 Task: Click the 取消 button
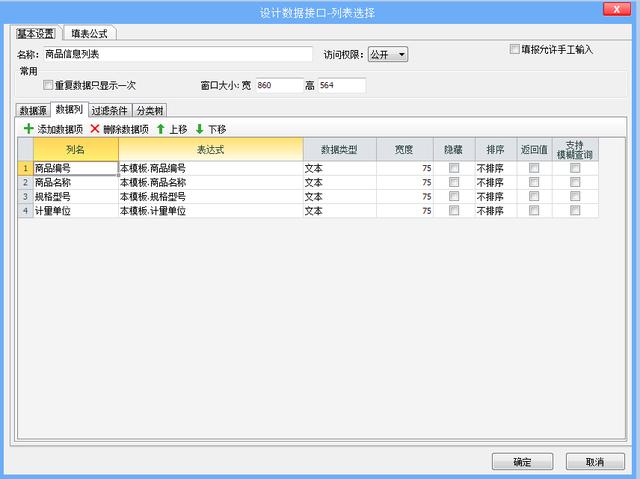pos(595,462)
